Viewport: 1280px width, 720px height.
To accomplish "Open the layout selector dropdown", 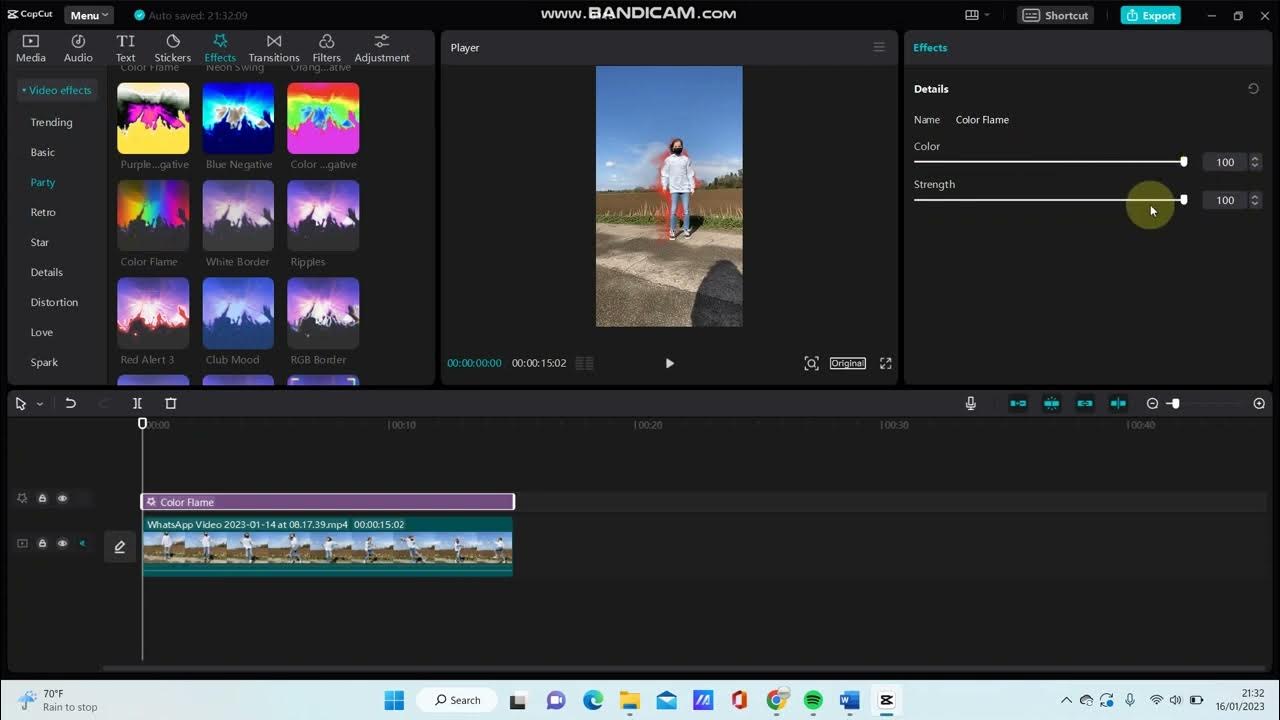I will (977, 15).
